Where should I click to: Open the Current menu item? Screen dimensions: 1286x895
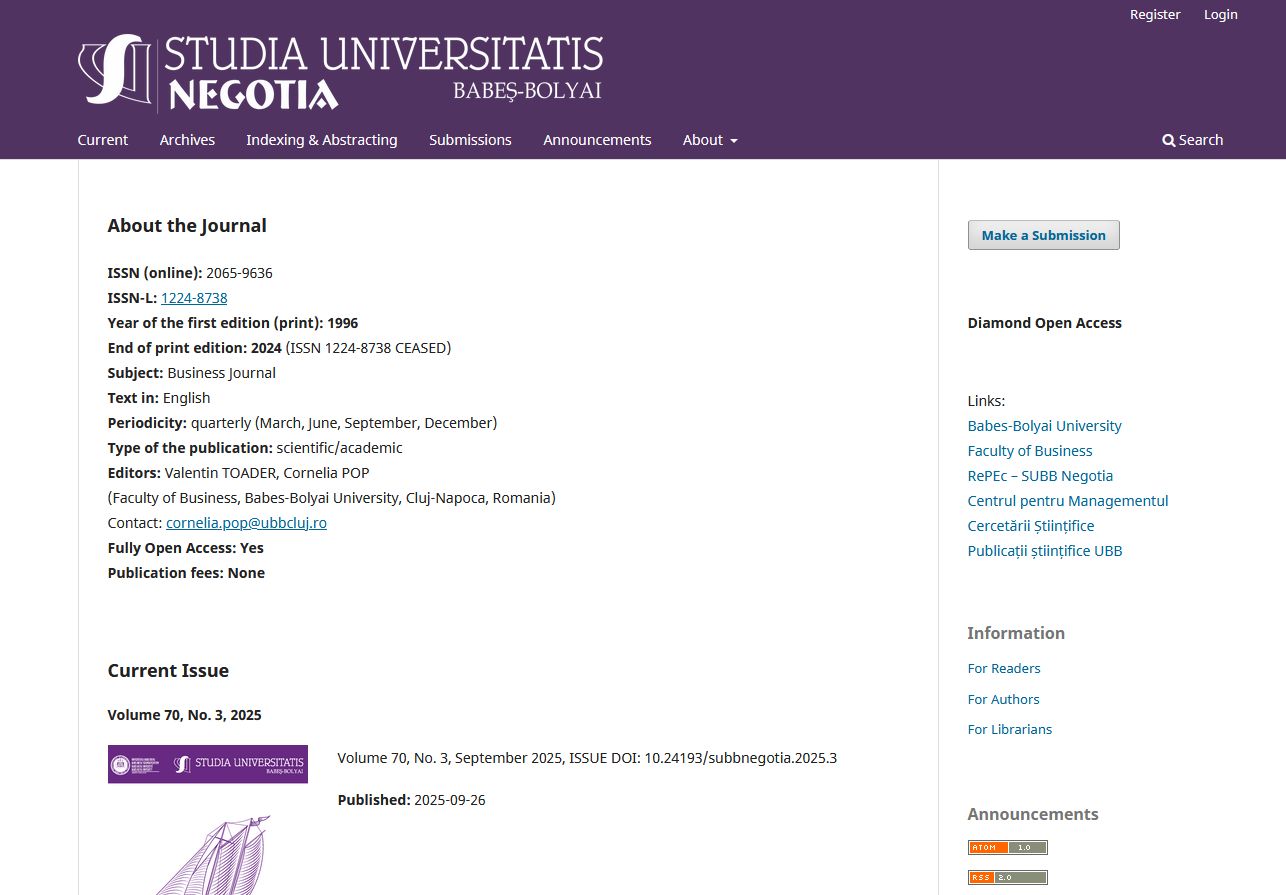pyautogui.click(x=103, y=140)
